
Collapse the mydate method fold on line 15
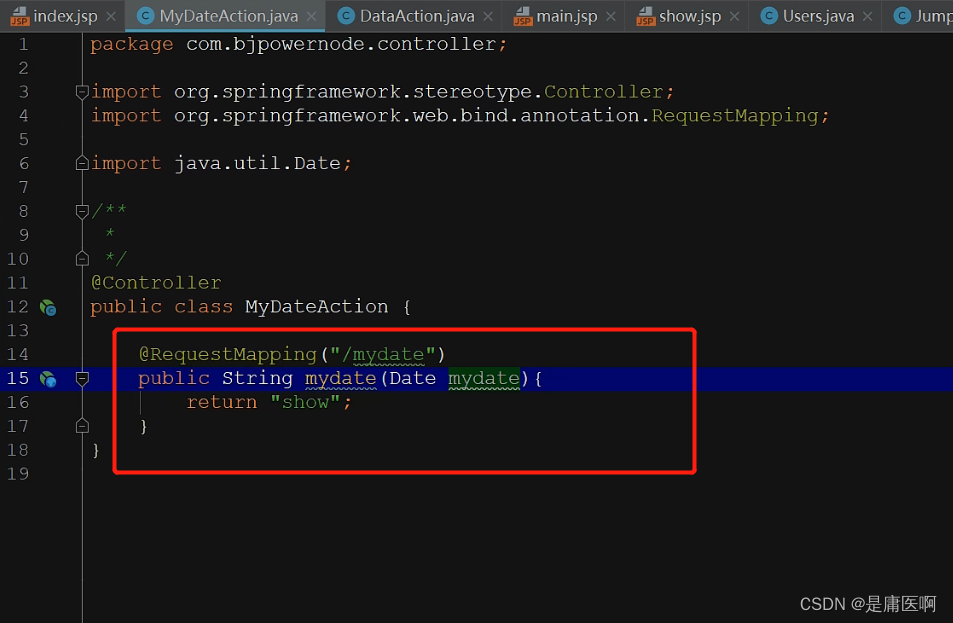(x=82, y=379)
